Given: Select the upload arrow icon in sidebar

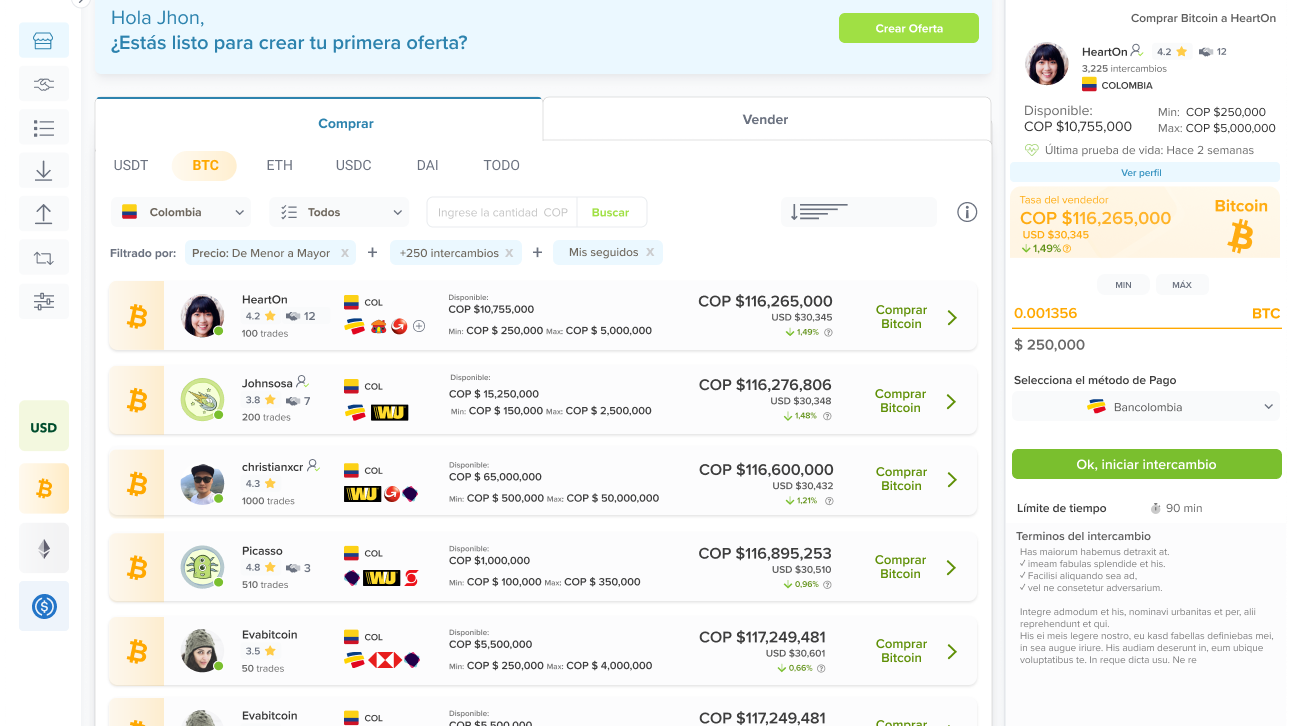Looking at the screenshot, I should click(43, 213).
